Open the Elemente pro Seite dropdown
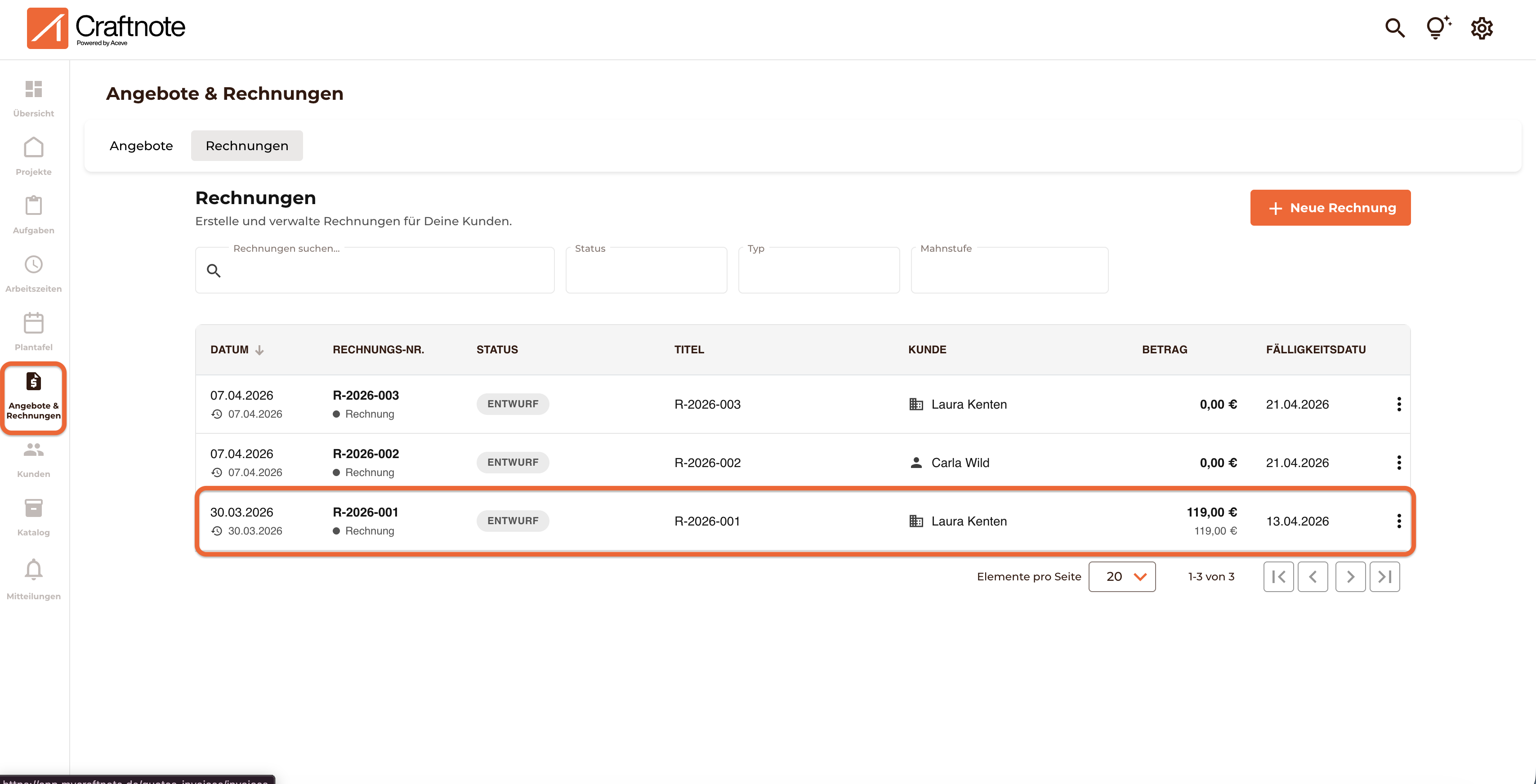This screenshot has width=1536, height=784. tap(1121, 576)
